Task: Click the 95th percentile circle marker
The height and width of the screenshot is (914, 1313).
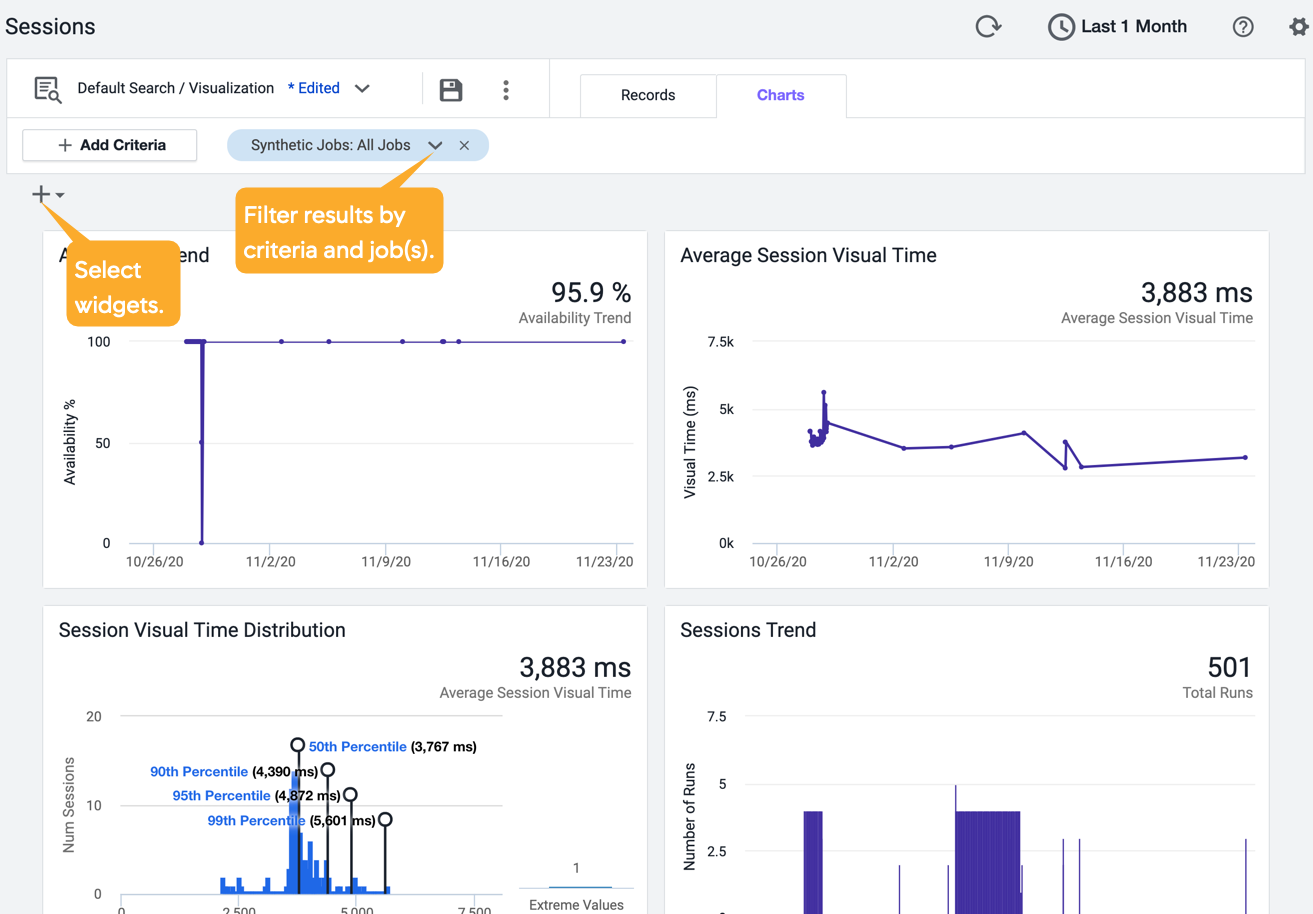Action: [x=350, y=795]
